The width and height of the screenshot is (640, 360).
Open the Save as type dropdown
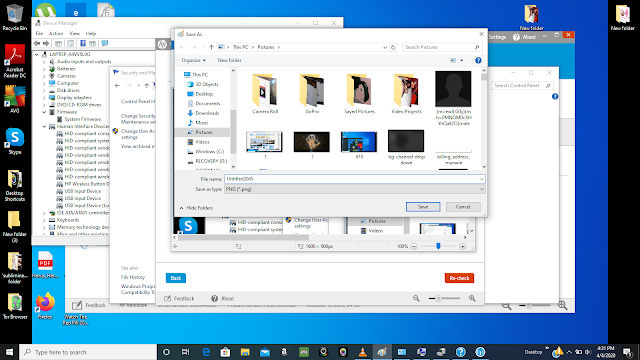click(354, 189)
